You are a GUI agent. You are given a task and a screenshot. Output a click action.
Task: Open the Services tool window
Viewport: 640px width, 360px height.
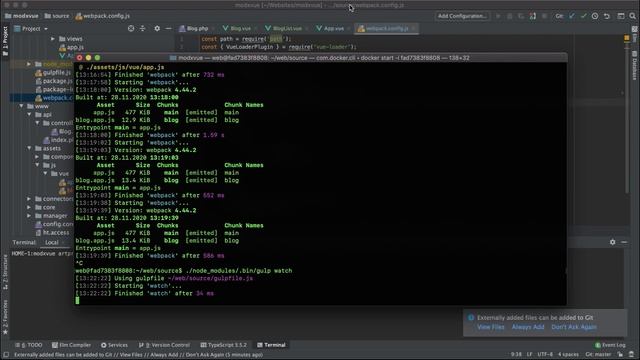[x=114, y=345]
